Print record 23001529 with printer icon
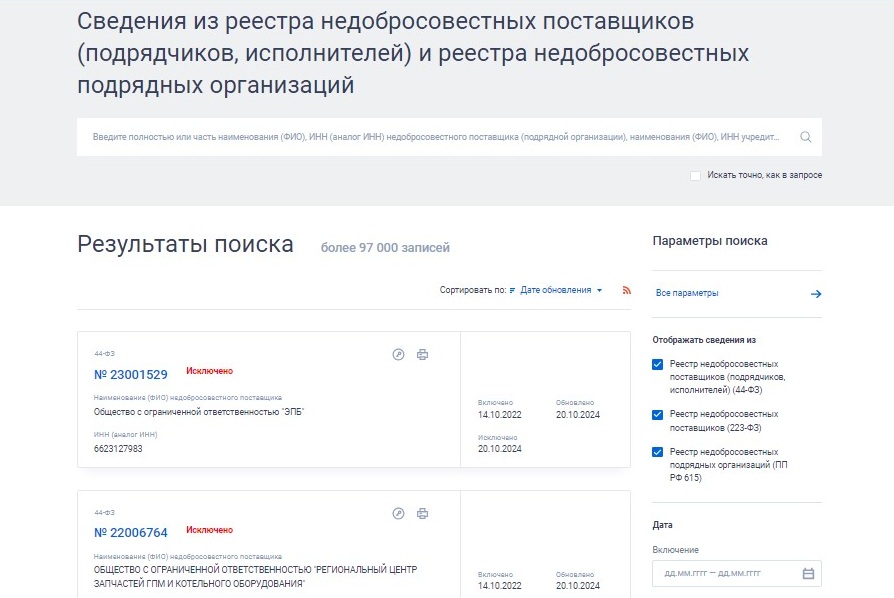 coord(422,355)
